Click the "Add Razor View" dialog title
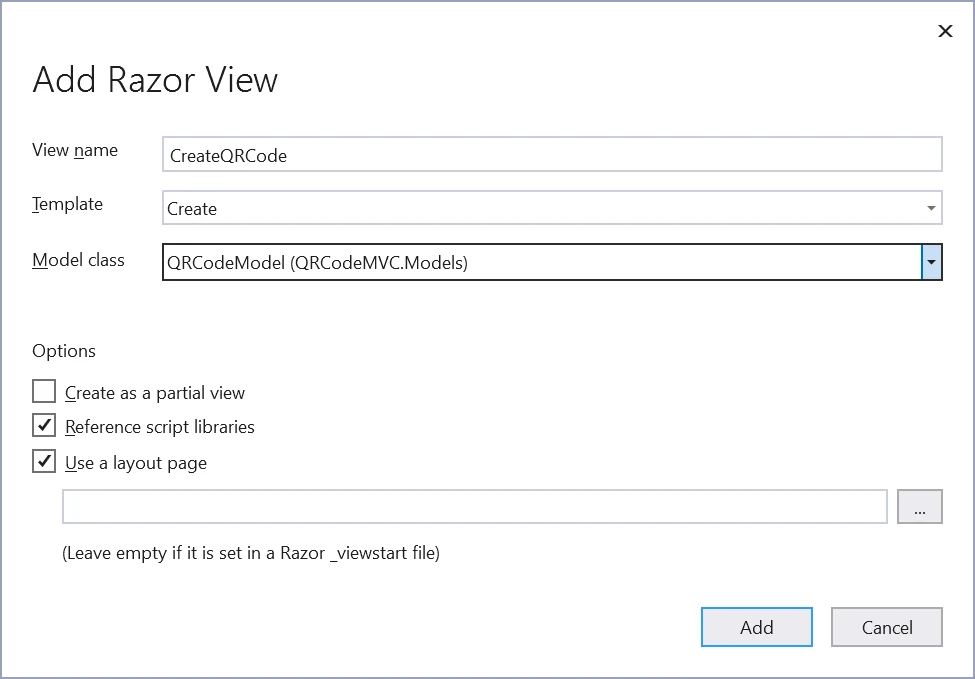 pyautogui.click(x=155, y=80)
